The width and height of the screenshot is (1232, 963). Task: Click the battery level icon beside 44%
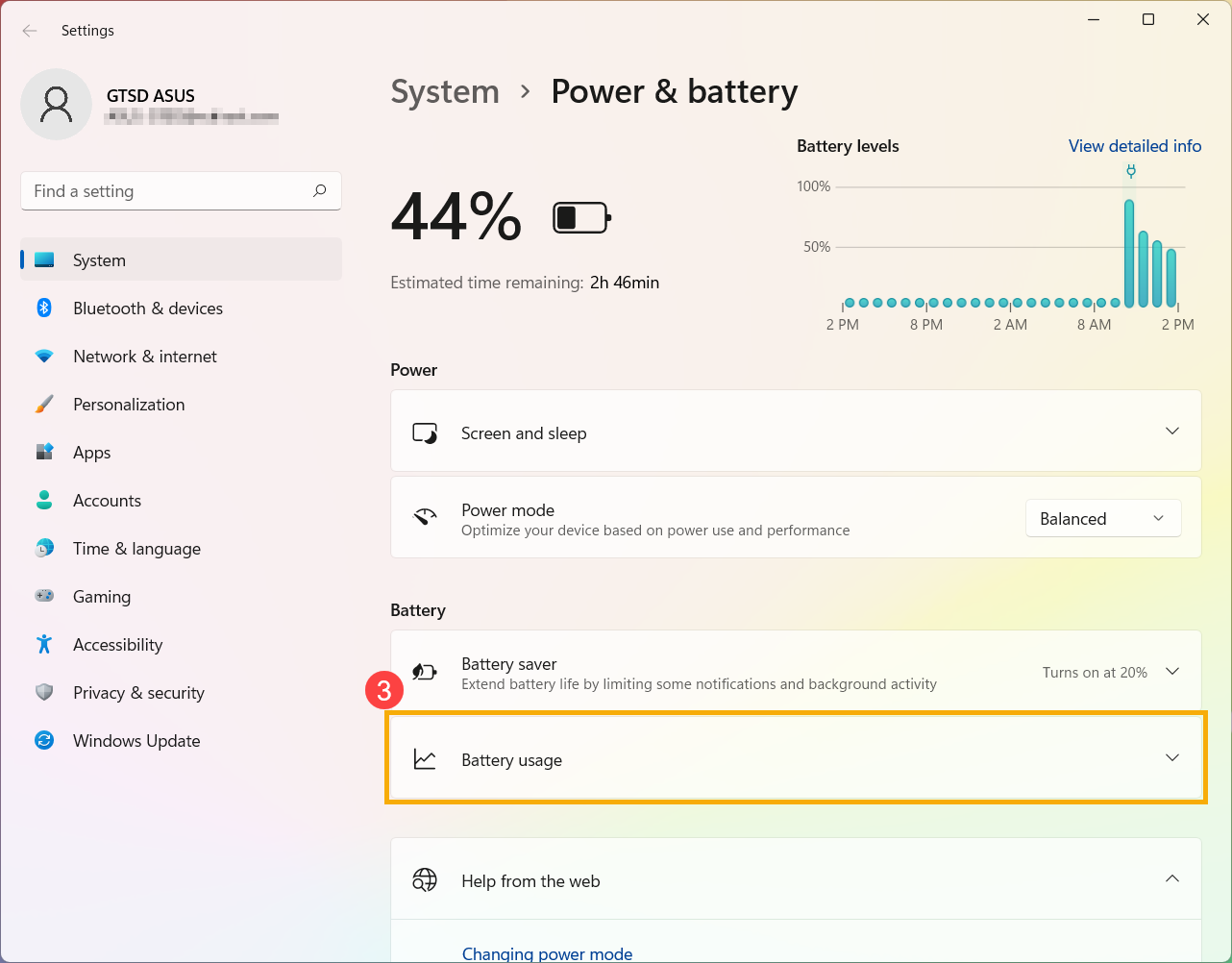pyautogui.click(x=582, y=218)
